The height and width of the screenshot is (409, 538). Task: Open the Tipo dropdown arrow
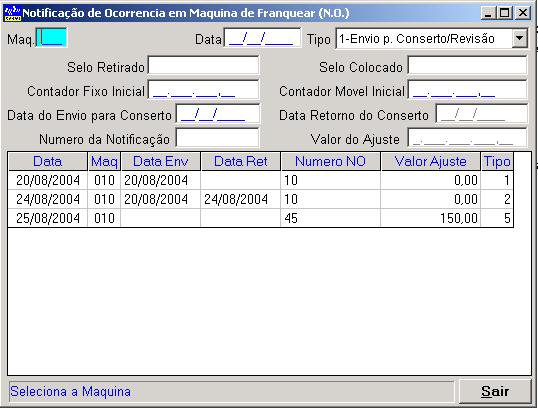click(519, 38)
